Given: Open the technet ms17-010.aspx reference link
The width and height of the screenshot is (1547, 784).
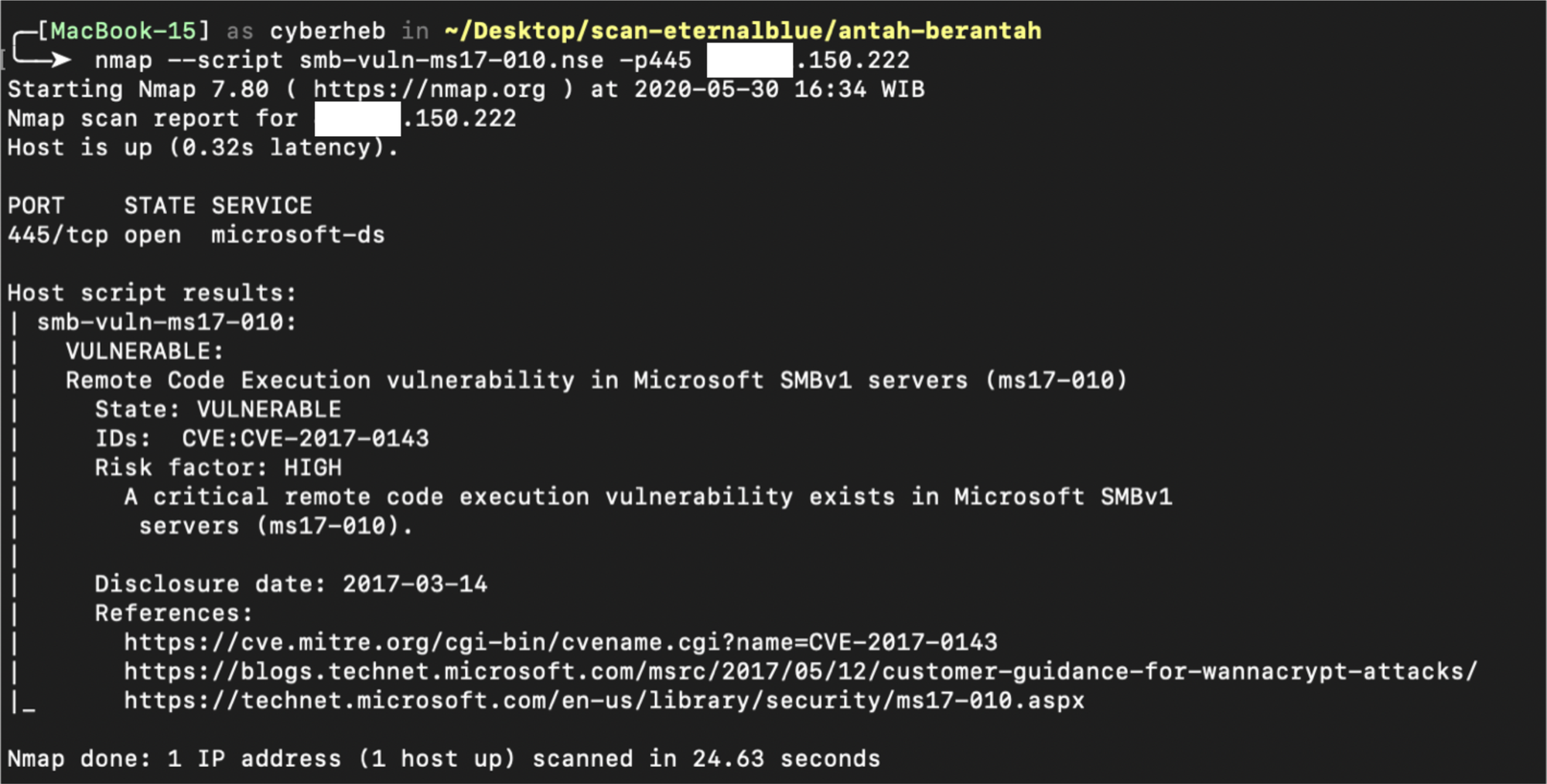Looking at the screenshot, I should pyautogui.click(x=603, y=700).
